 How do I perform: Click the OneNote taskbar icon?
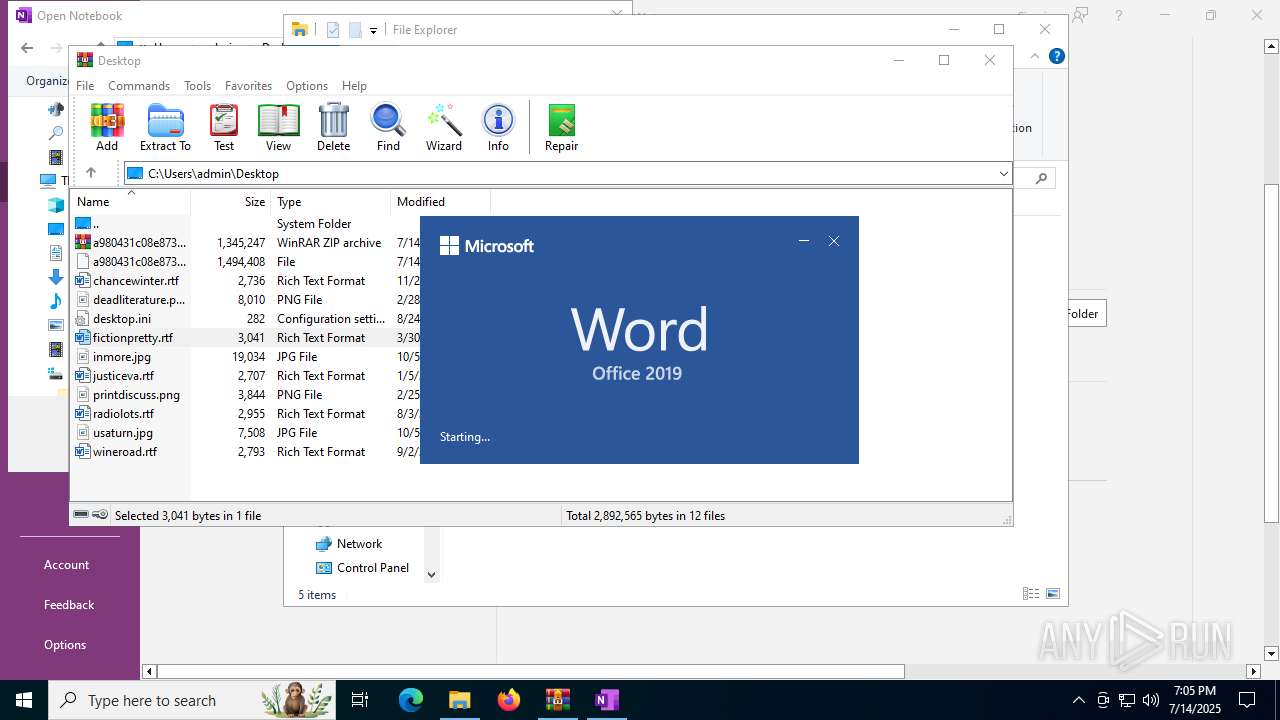click(606, 700)
